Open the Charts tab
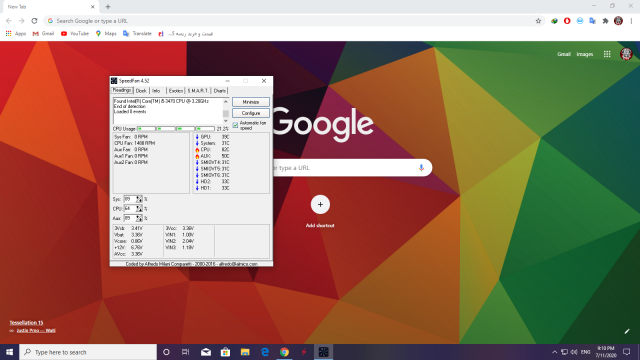 [220, 91]
